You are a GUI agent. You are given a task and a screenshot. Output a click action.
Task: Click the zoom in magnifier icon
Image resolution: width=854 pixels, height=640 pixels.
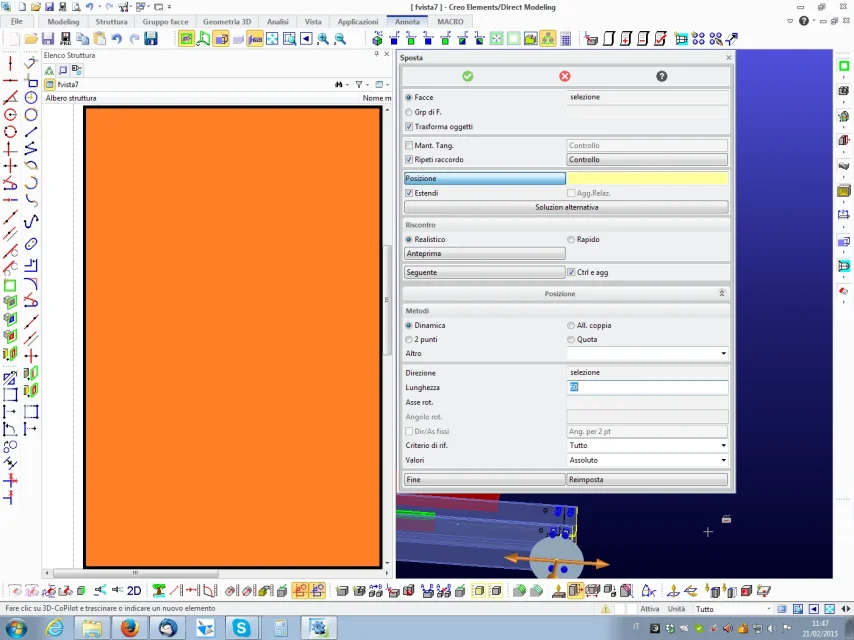point(323,39)
